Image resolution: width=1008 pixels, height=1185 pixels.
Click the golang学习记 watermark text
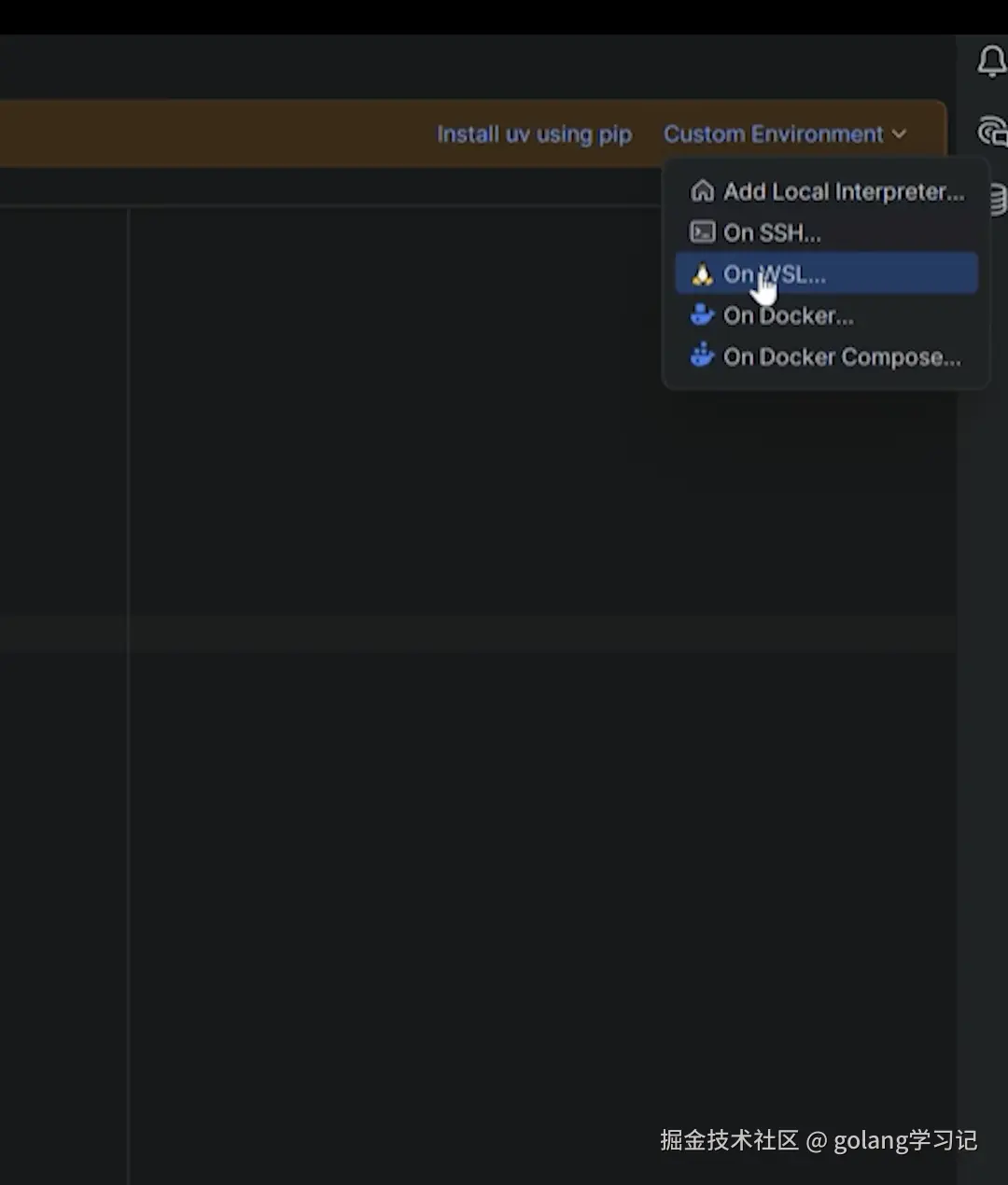[x=904, y=1140]
